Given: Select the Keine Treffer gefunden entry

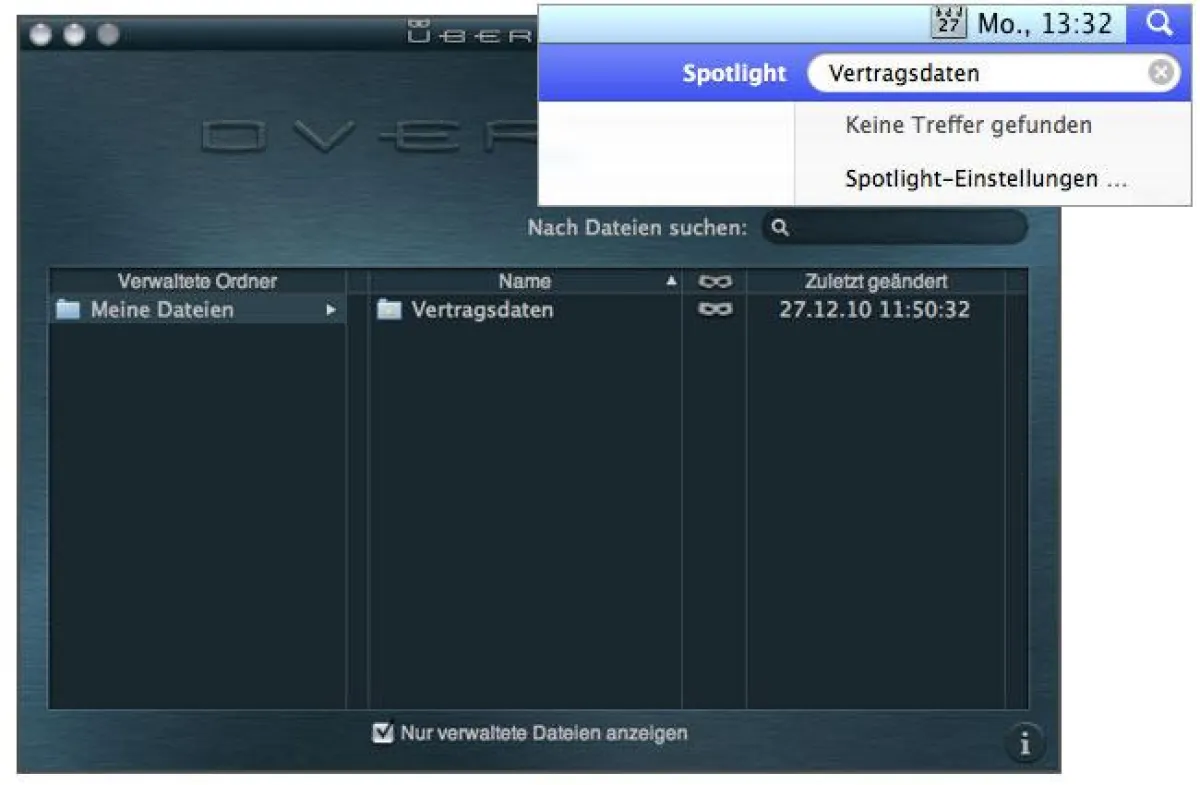Looking at the screenshot, I should coord(968,125).
